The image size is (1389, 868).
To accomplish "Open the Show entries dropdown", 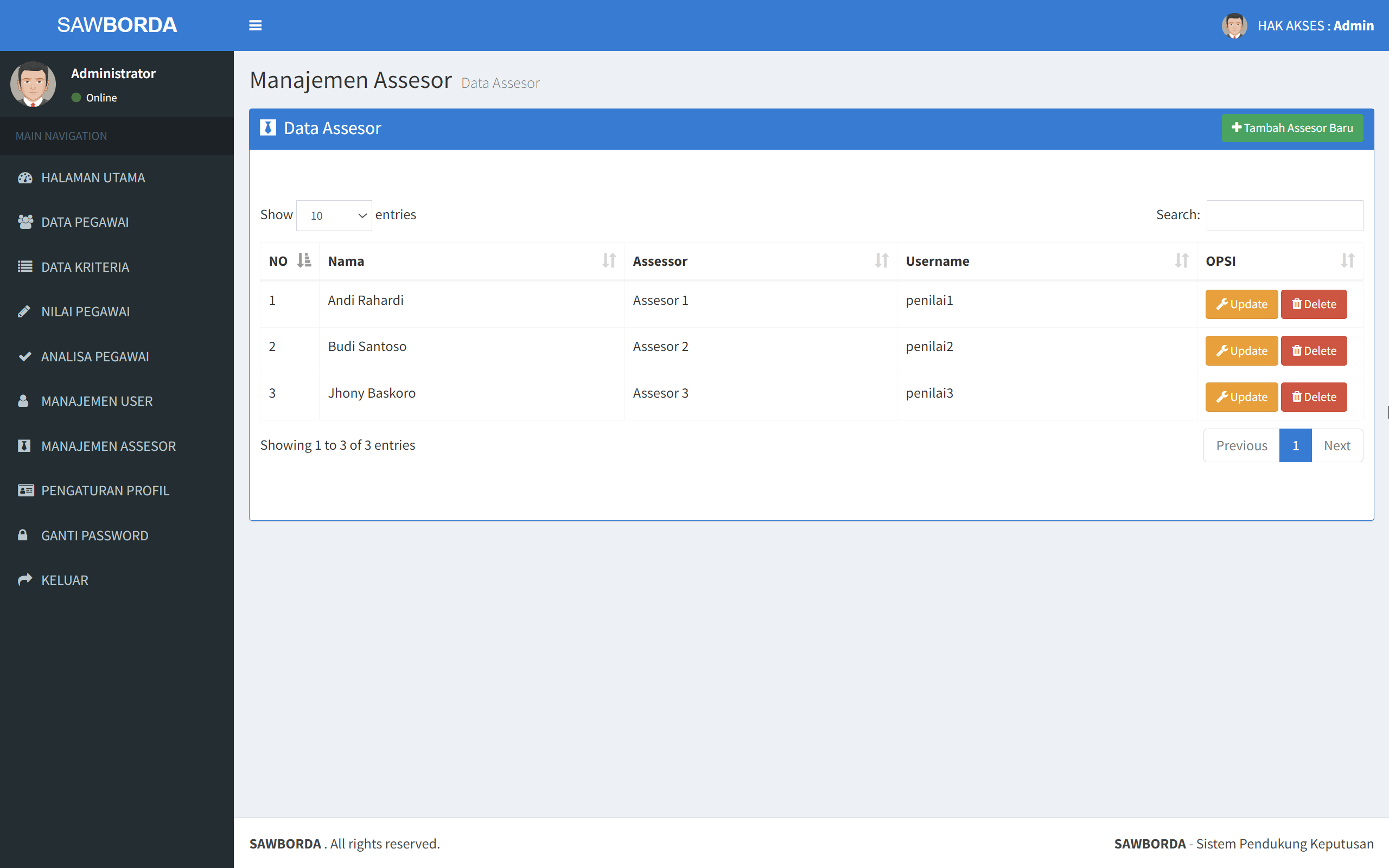I will [x=334, y=215].
